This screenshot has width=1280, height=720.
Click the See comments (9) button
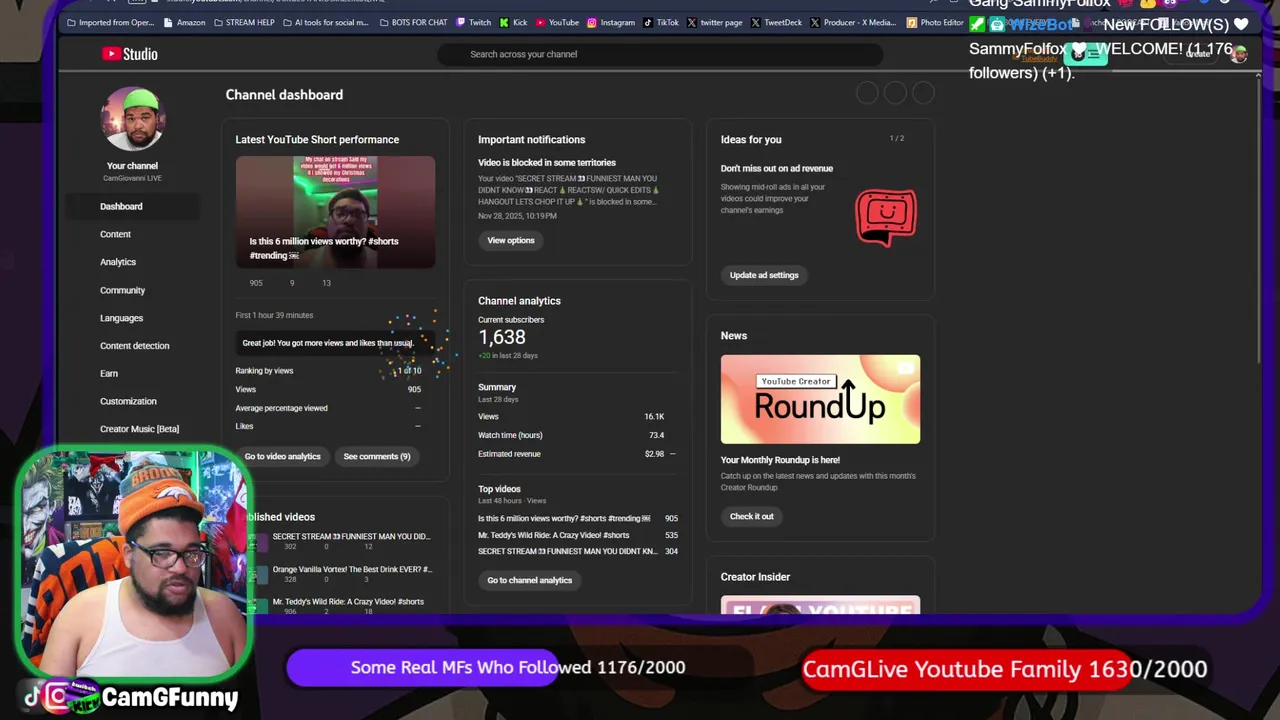(x=377, y=456)
